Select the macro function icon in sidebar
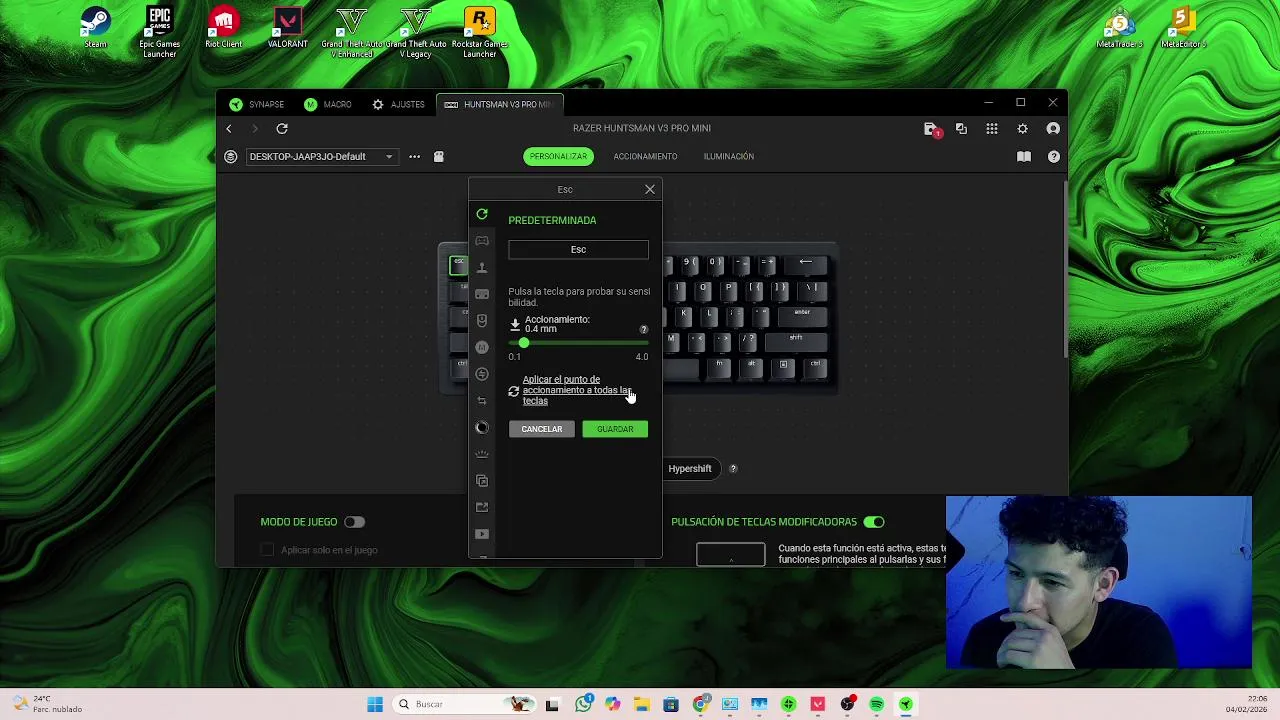Image resolution: width=1280 pixels, height=720 pixels. [482, 347]
